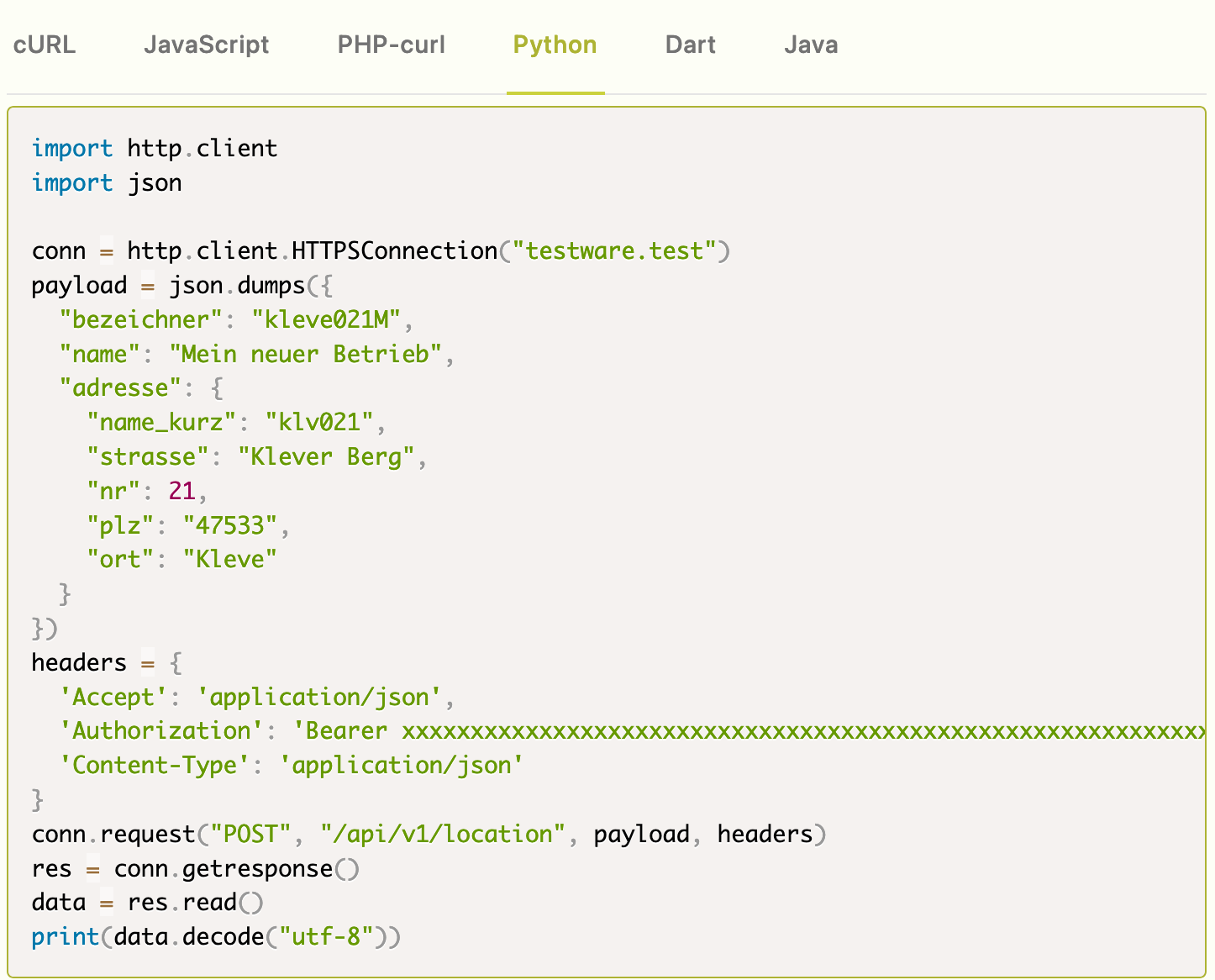
Task: Click the "conn.getresponse()" call
Action: [x=237, y=868]
